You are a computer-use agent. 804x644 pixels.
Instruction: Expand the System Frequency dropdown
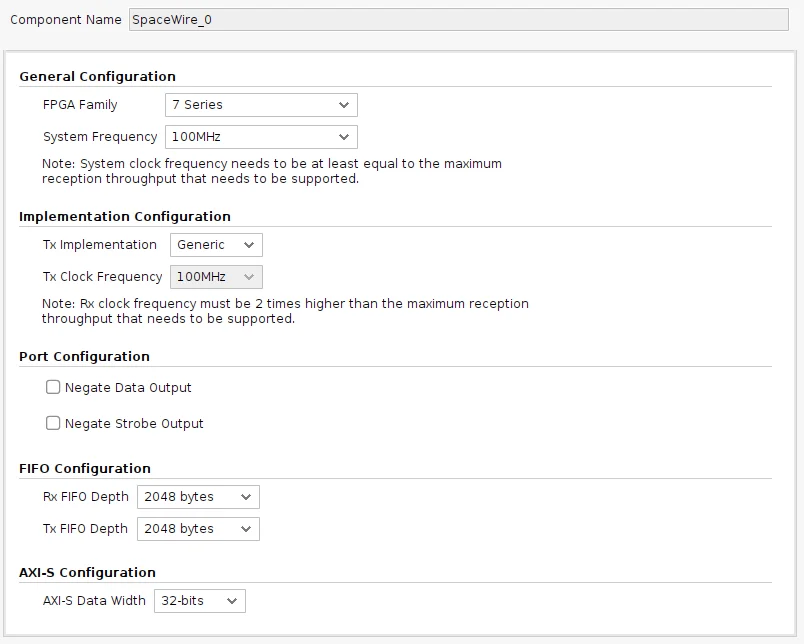pyautogui.click(x=260, y=137)
